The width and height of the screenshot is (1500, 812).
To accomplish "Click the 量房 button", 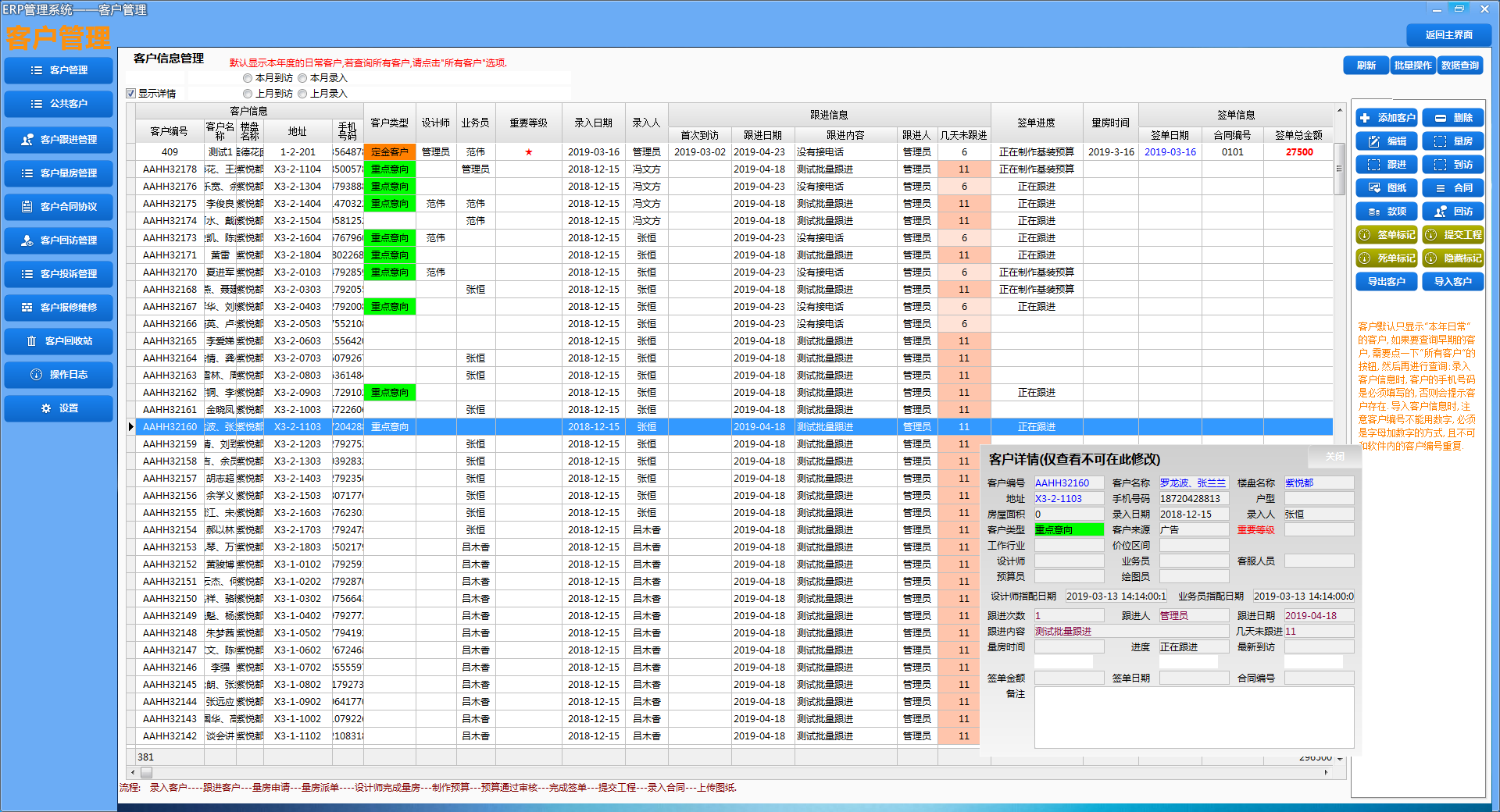I will 1453,141.
